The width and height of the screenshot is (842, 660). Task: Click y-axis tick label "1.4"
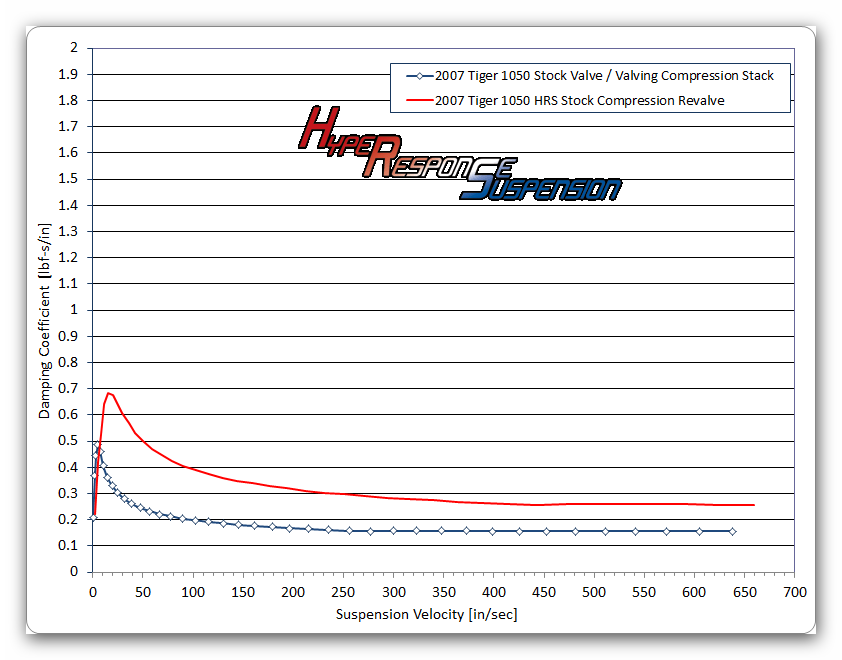point(68,205)
